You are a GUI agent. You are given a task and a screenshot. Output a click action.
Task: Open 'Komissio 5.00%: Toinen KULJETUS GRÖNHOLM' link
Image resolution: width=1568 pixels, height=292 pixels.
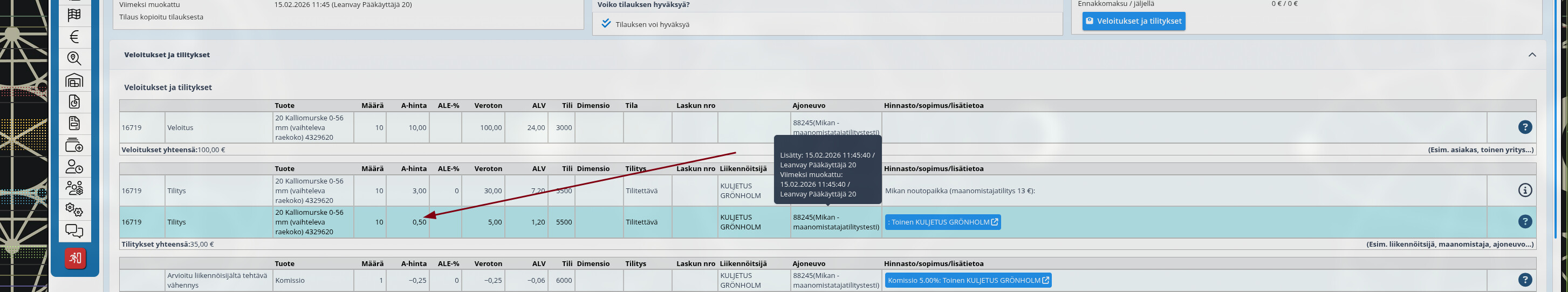pos(967,281)
